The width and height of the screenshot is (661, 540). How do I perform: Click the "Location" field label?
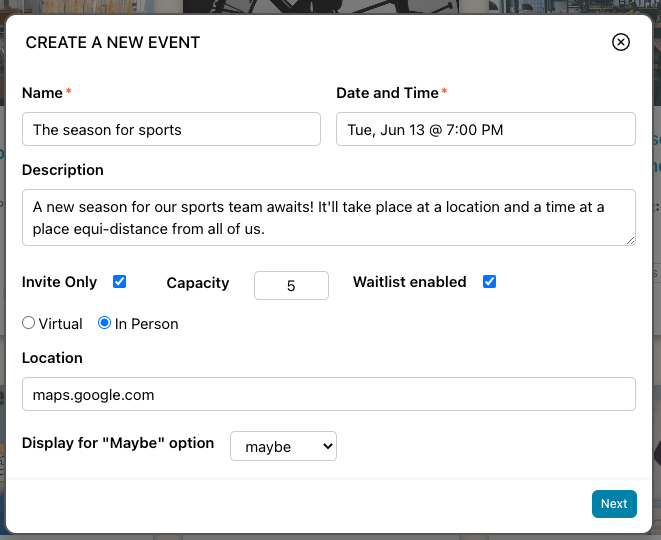pos(52,358)
